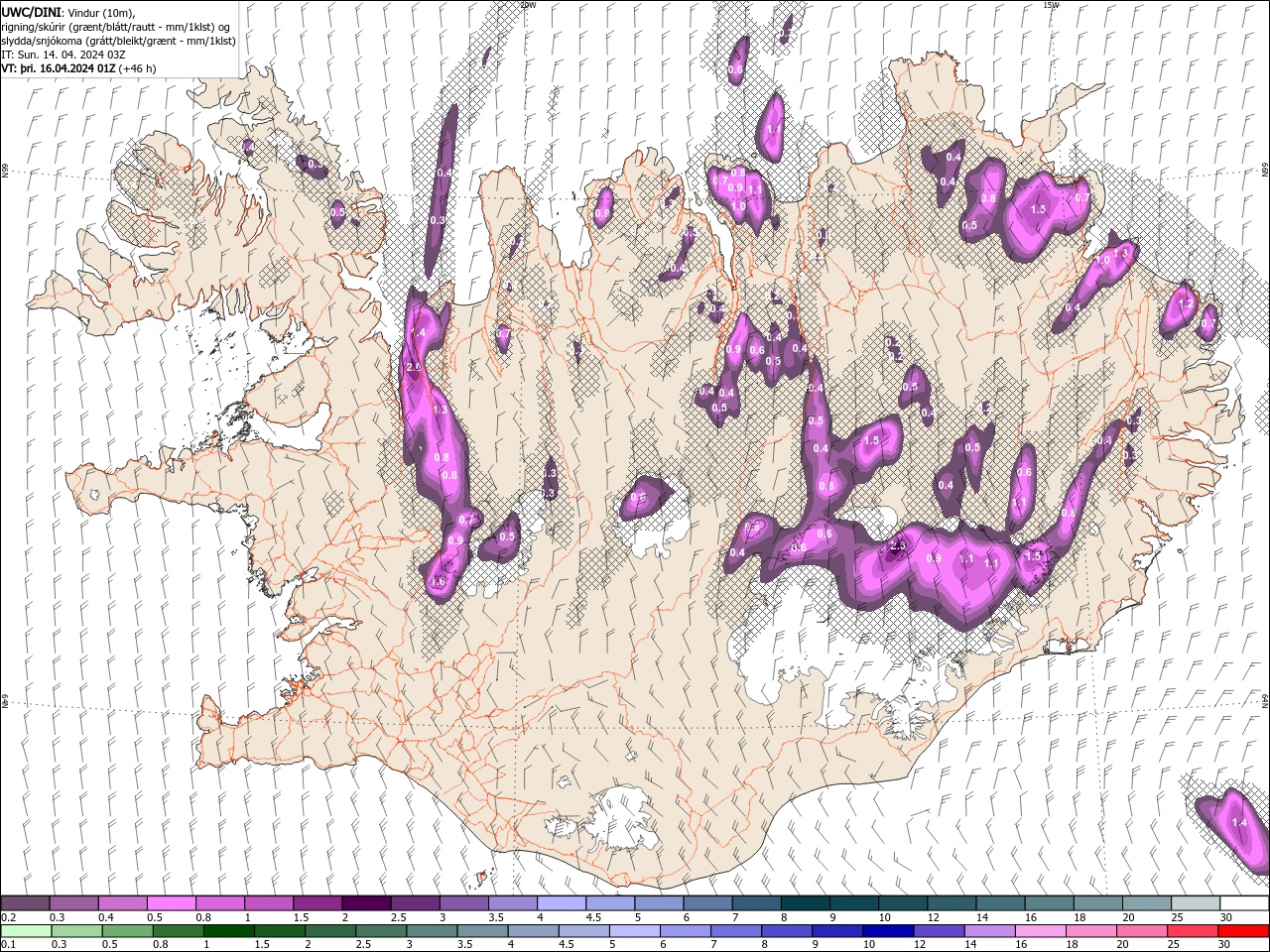Click the 64N latitude label on right edge
Screen dimensions: 1270x952
point(1265,700)
